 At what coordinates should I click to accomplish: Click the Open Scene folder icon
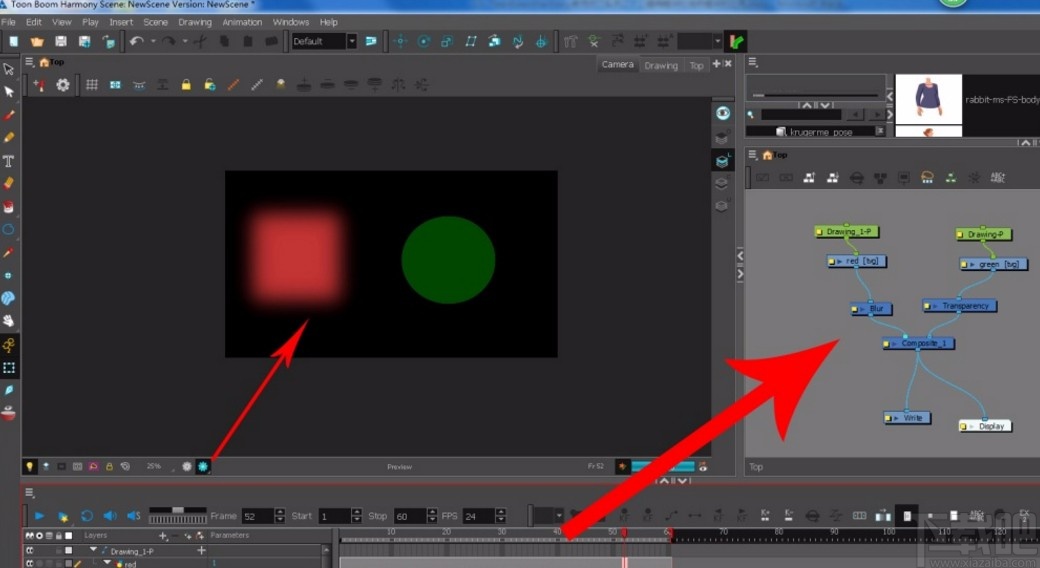37,41
